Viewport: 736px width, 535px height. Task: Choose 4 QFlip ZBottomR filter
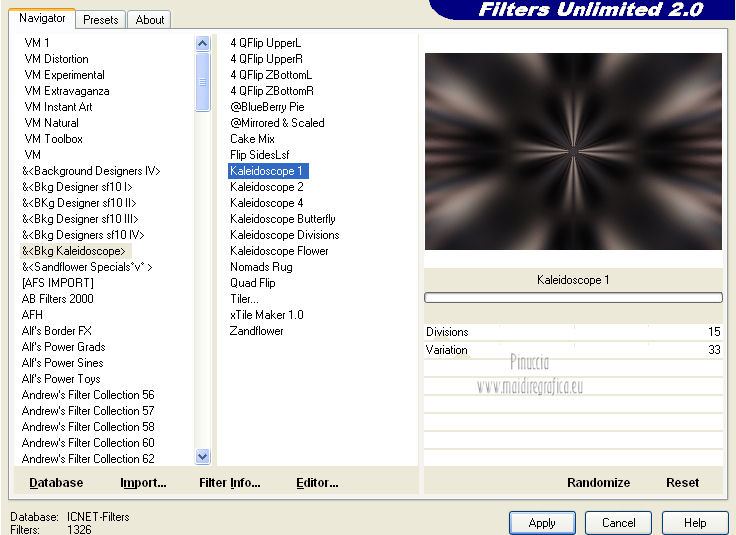click(x=272, y=91)
